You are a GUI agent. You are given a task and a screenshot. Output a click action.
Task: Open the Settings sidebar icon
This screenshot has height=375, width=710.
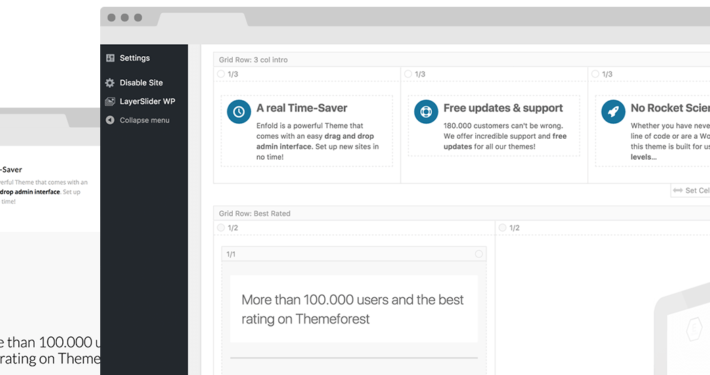coord(110,58)
